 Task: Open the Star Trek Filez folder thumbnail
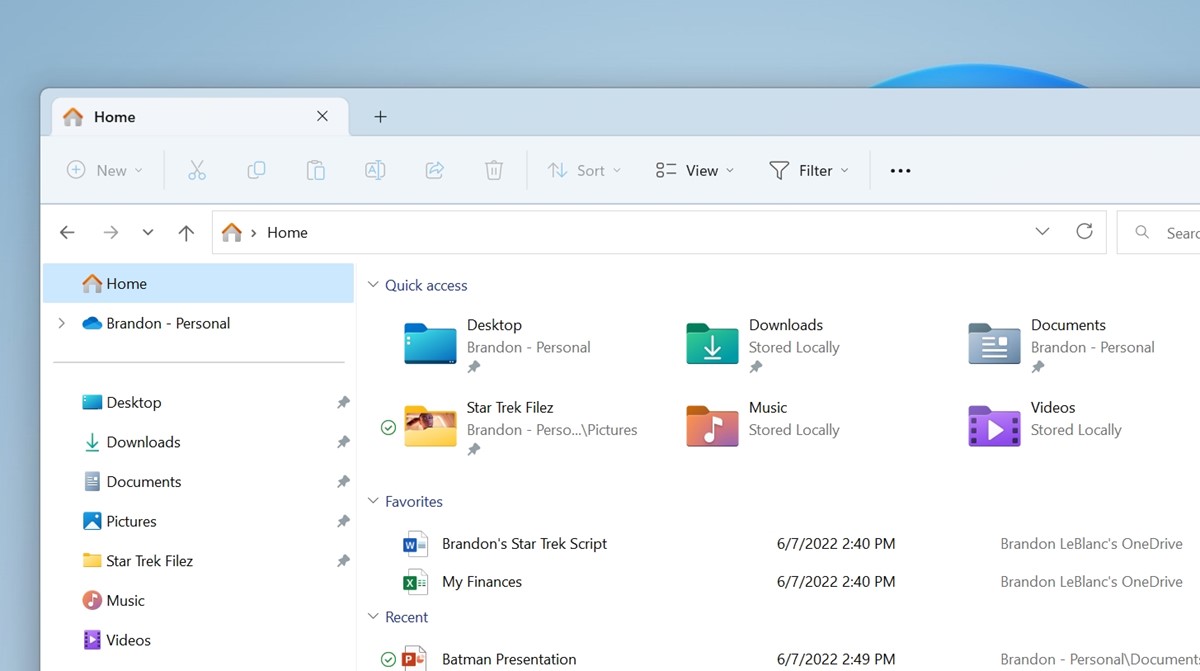point(431,426)
